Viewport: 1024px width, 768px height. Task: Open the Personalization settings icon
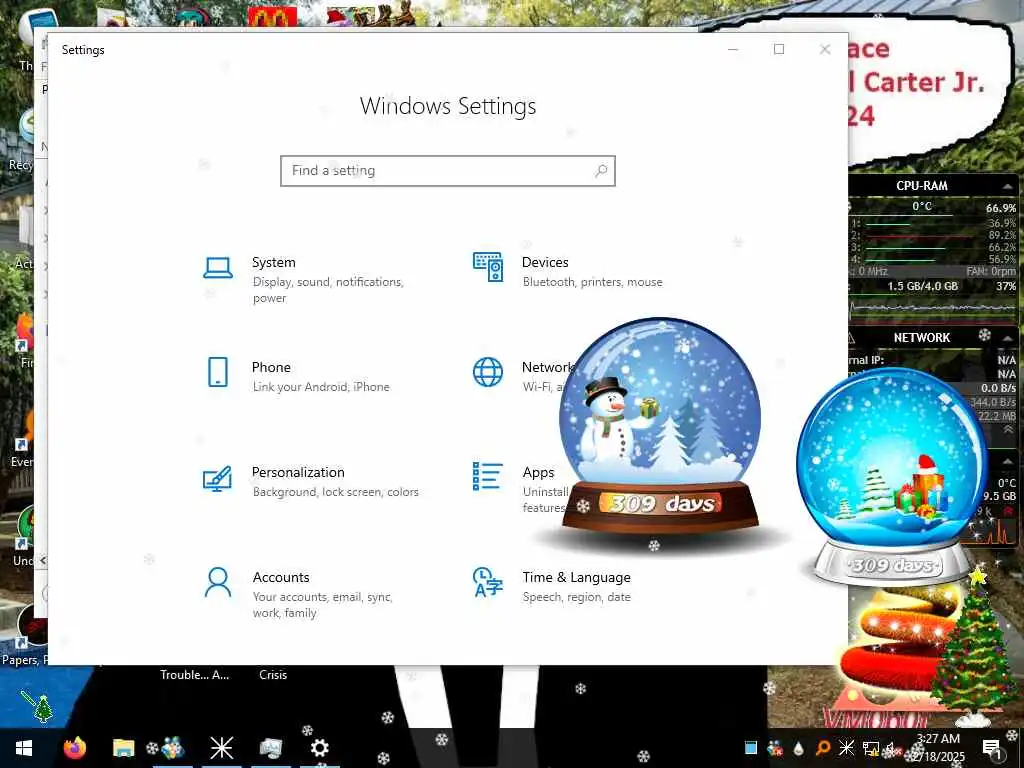pyautogui.click(x=217, y=478)
